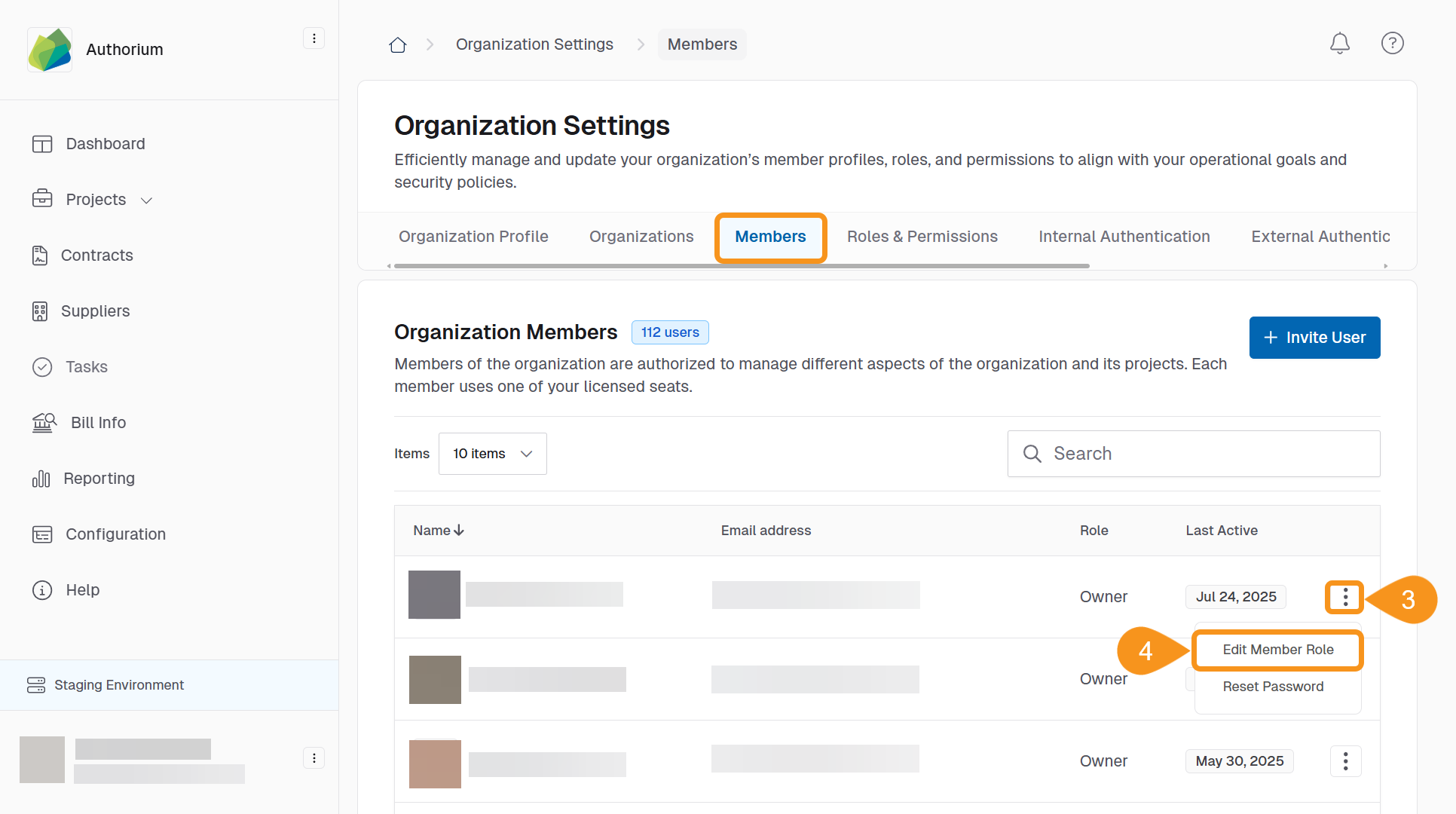Expand the Projects sidebar menu
This screenshot has width=1456, height=814.
coord(146,200)
